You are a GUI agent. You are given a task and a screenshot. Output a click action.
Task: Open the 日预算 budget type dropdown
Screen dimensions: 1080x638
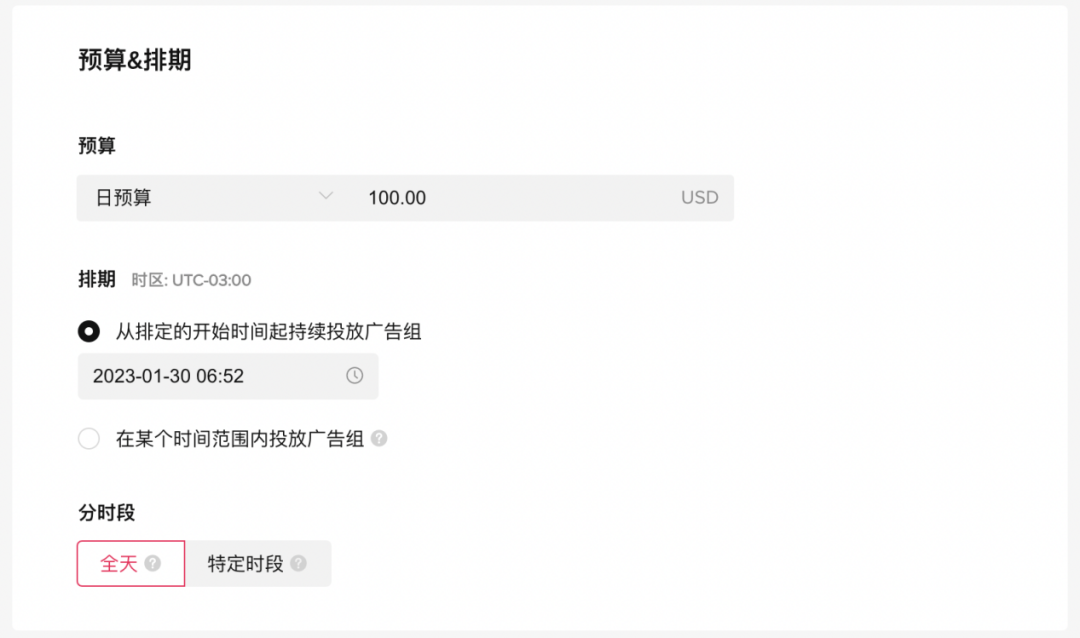214,198
